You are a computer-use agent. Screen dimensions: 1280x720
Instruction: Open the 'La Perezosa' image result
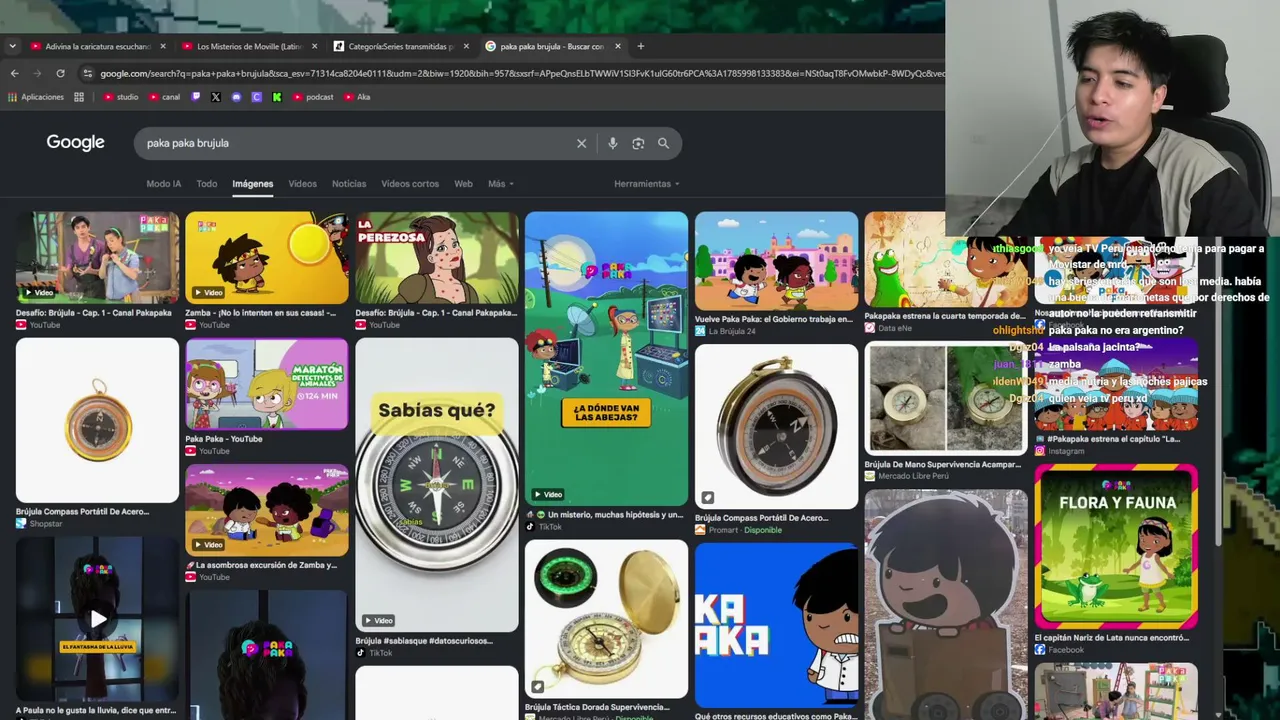click(x=437, y=257)
